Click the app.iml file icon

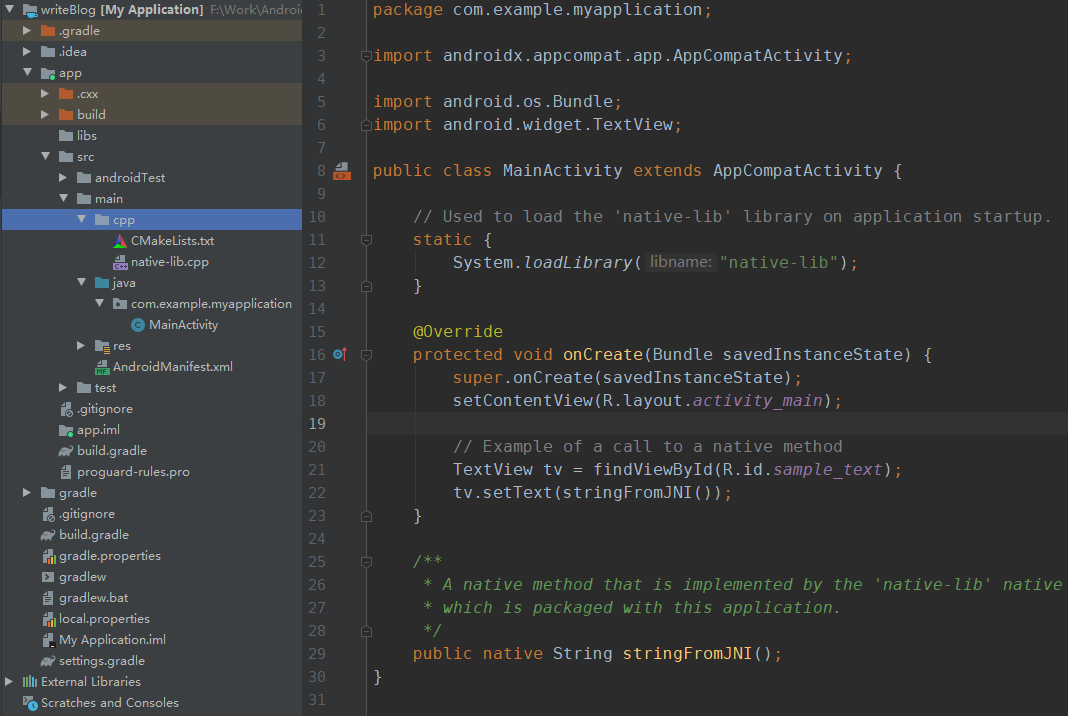pos(66,430)
